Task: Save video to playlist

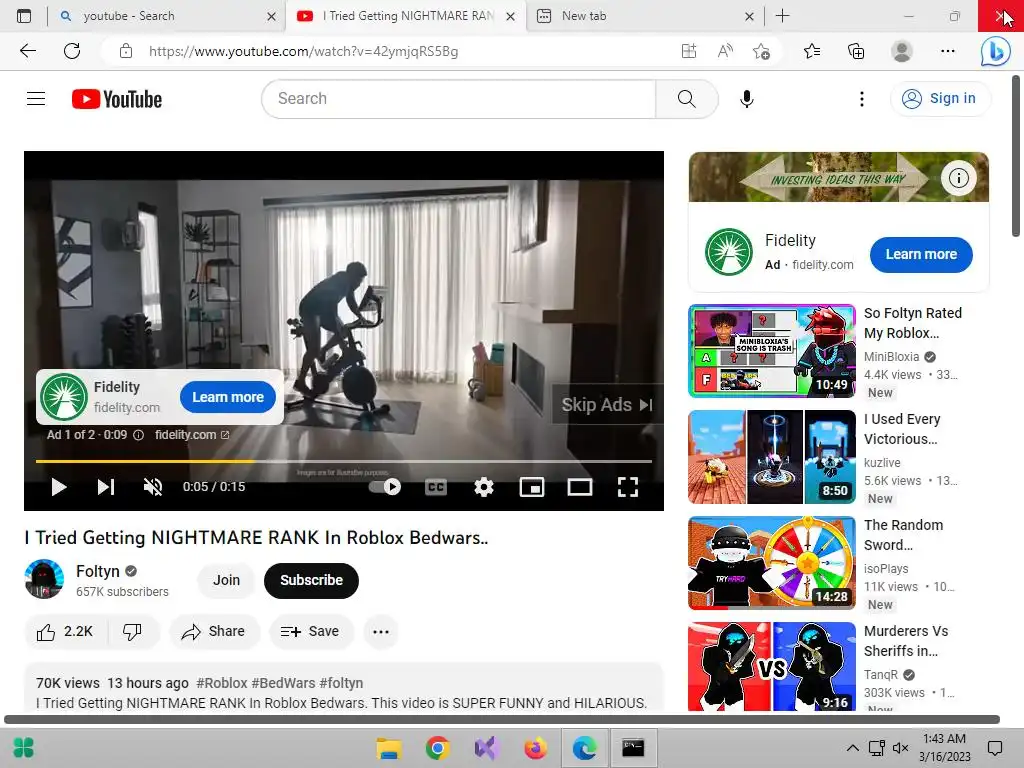Action: (x=310, y=632)
